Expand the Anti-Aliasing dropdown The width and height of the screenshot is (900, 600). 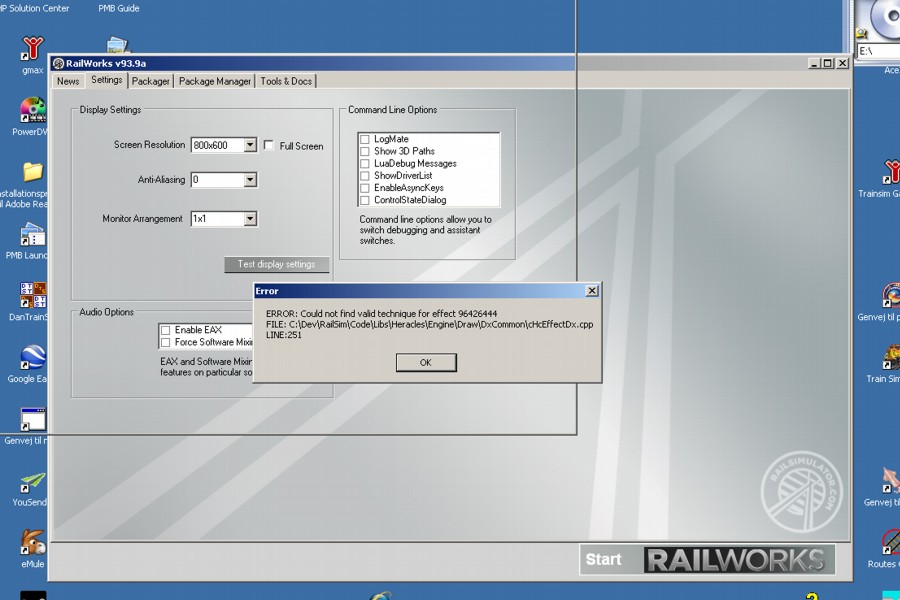point(250,180)
